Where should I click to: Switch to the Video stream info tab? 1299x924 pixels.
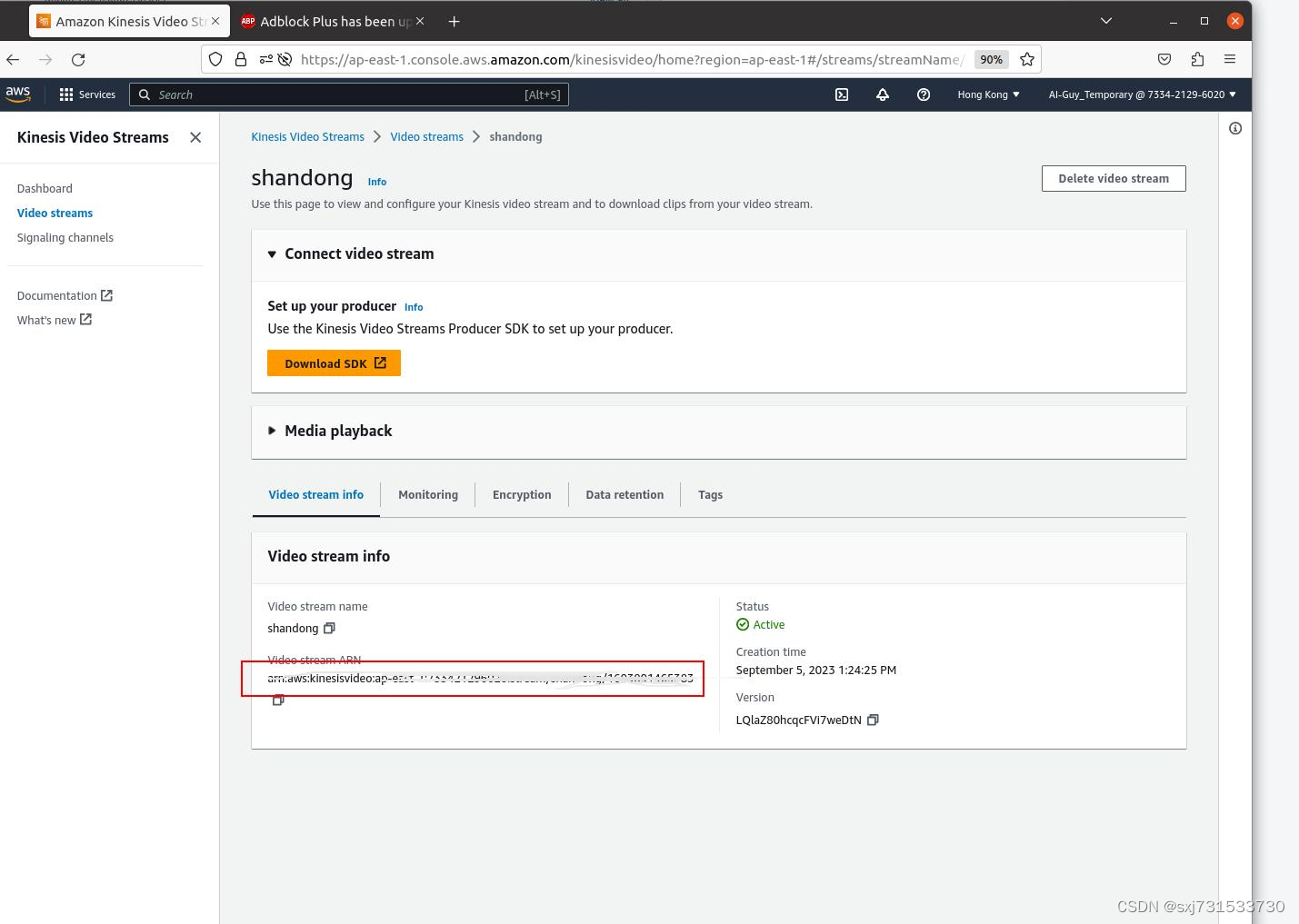pyautogui.click(x=316, y=495)
